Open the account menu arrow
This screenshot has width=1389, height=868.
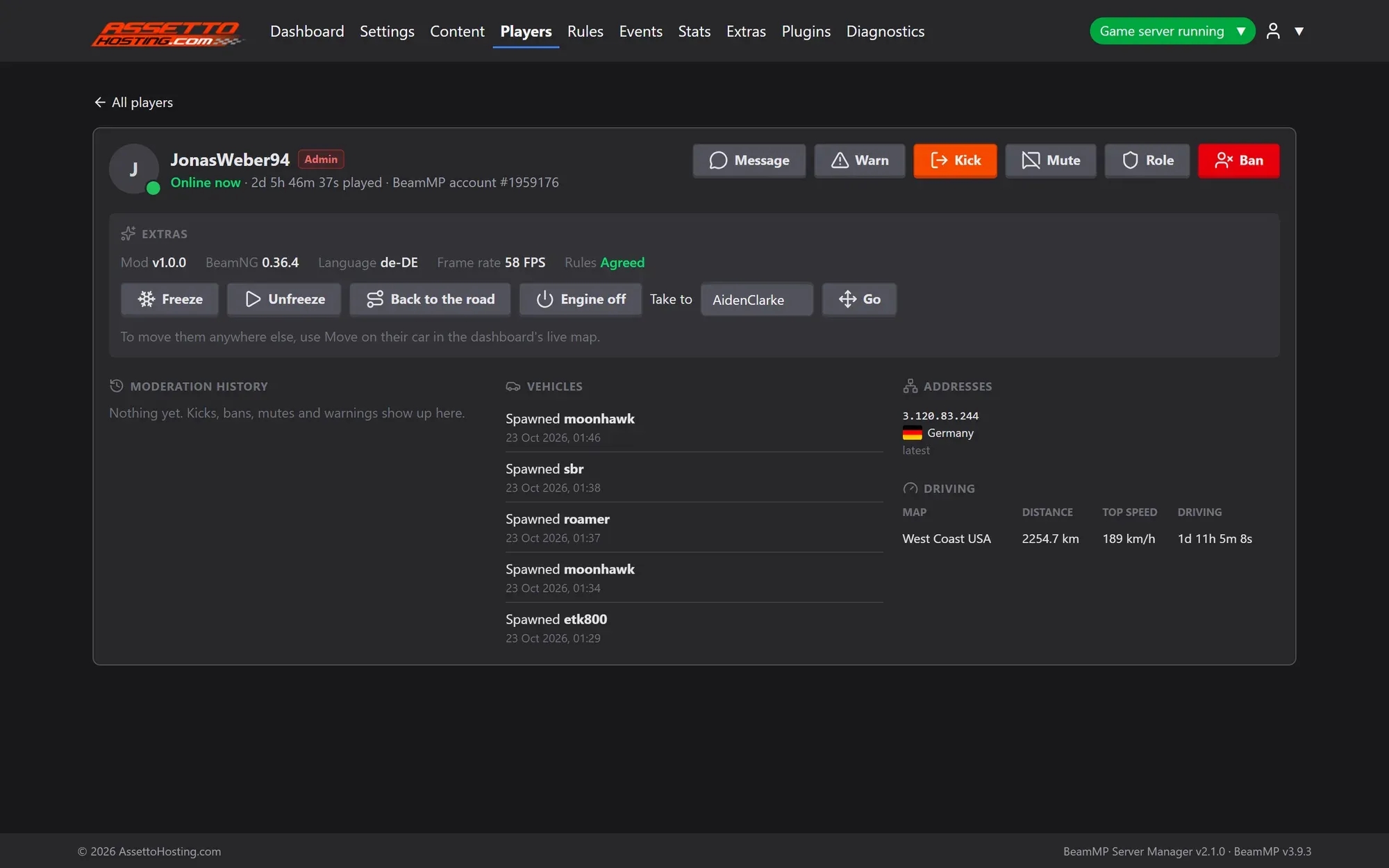(1299, 31)
